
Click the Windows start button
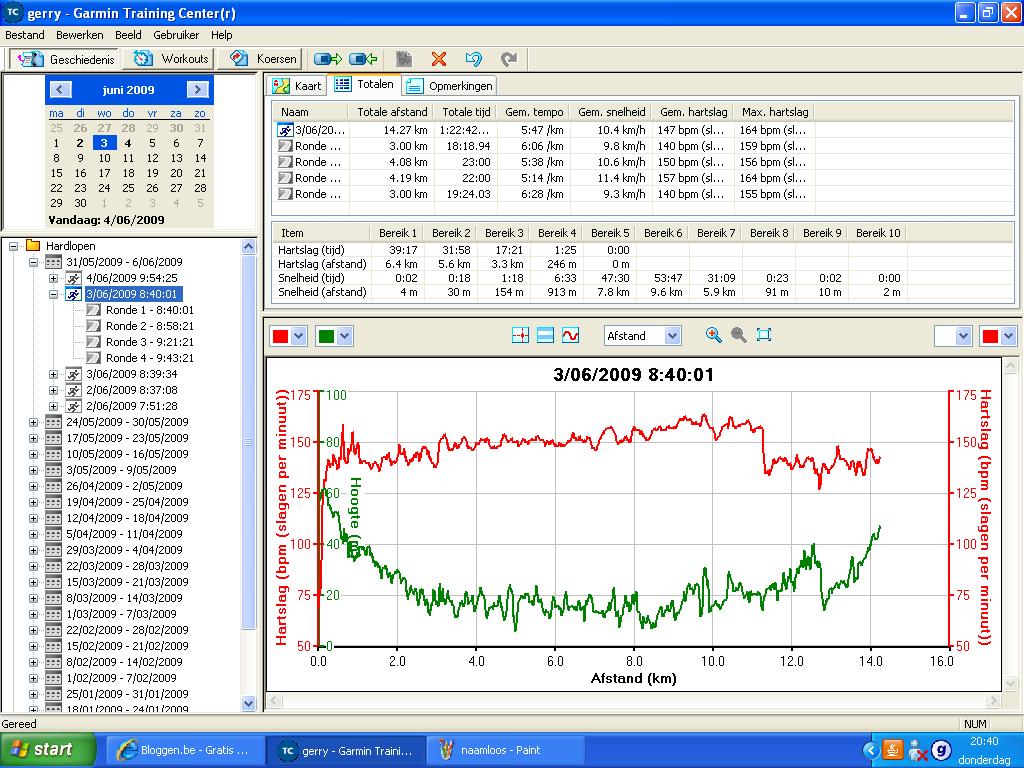(x=48, y=750)
